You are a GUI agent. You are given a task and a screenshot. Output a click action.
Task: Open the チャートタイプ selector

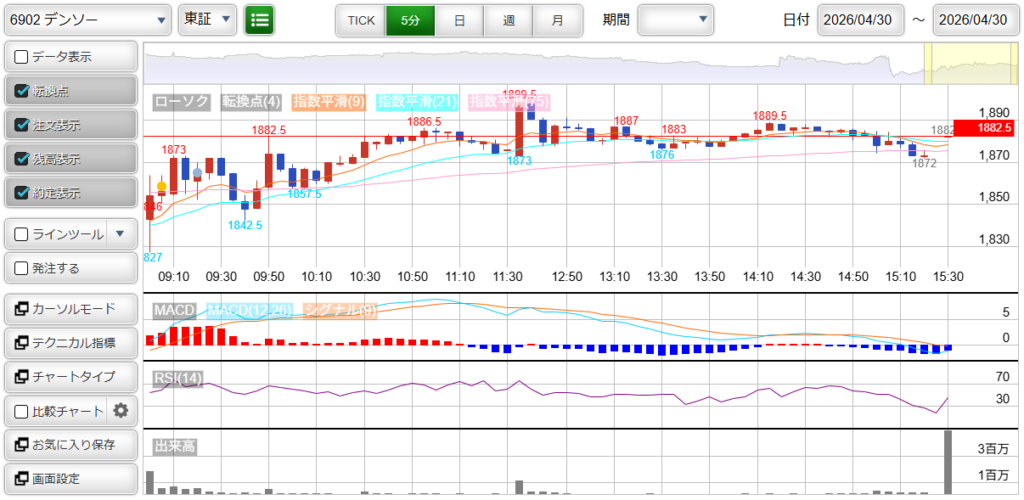[70, 377]
